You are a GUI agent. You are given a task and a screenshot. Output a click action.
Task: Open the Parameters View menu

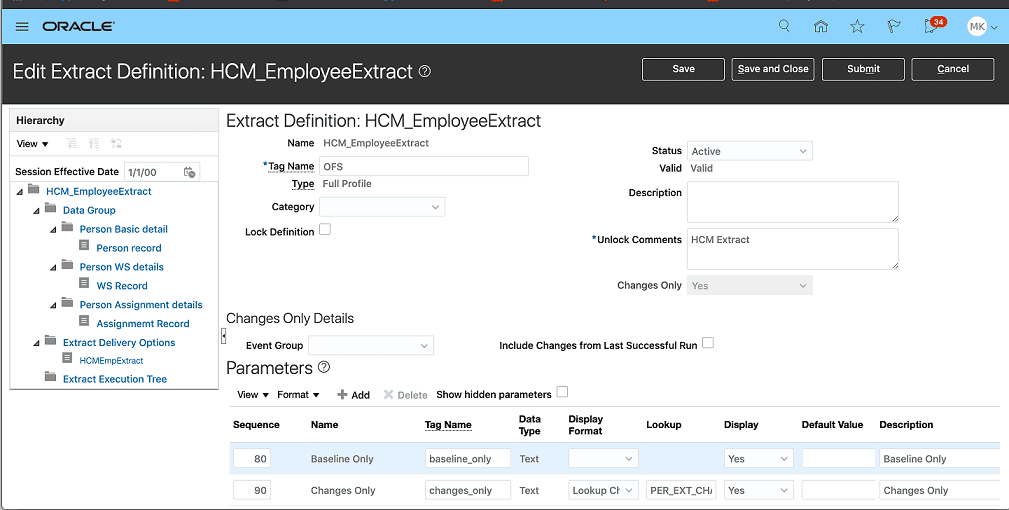253,395
